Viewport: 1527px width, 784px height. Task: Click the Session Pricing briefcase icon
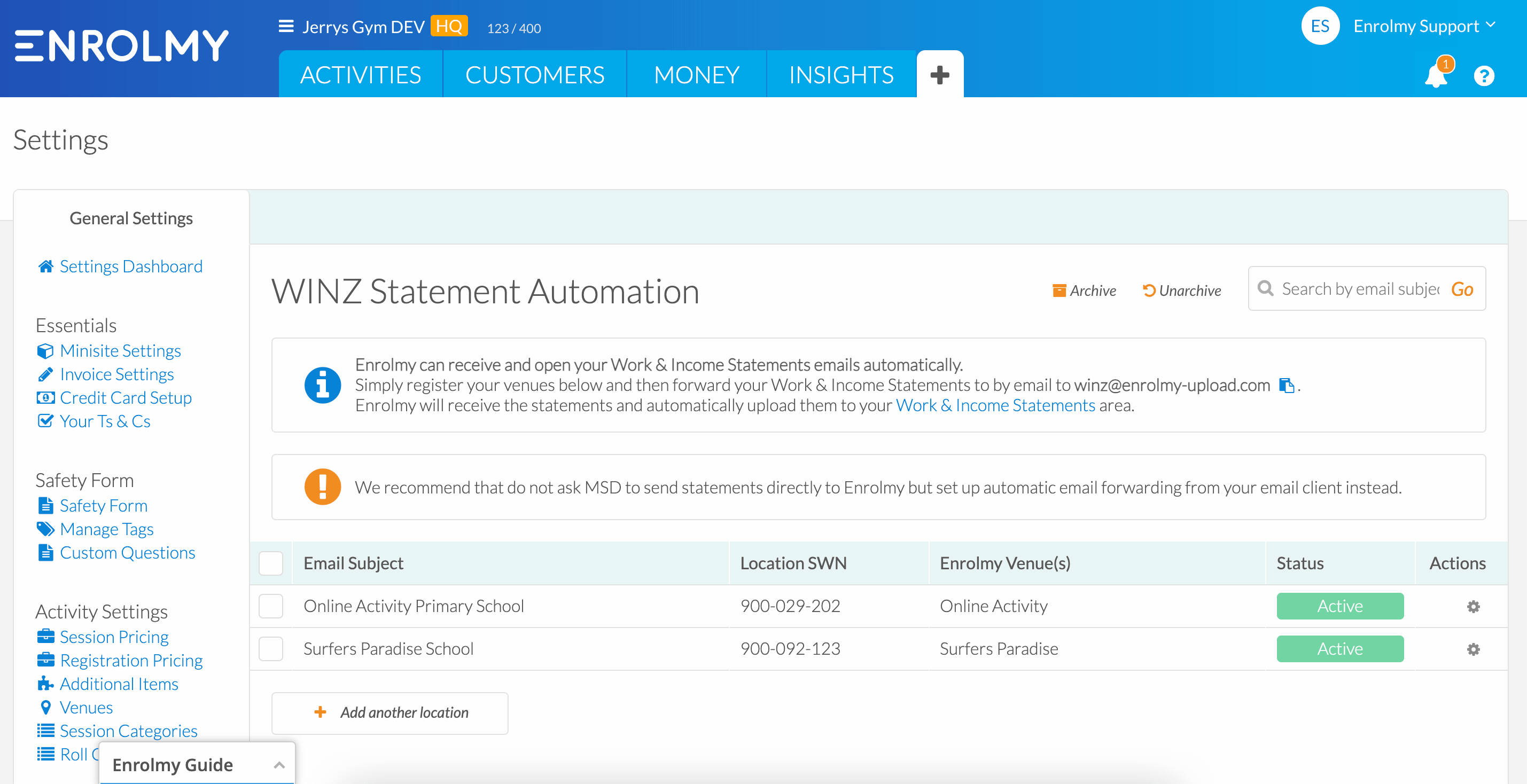point(45,637)
